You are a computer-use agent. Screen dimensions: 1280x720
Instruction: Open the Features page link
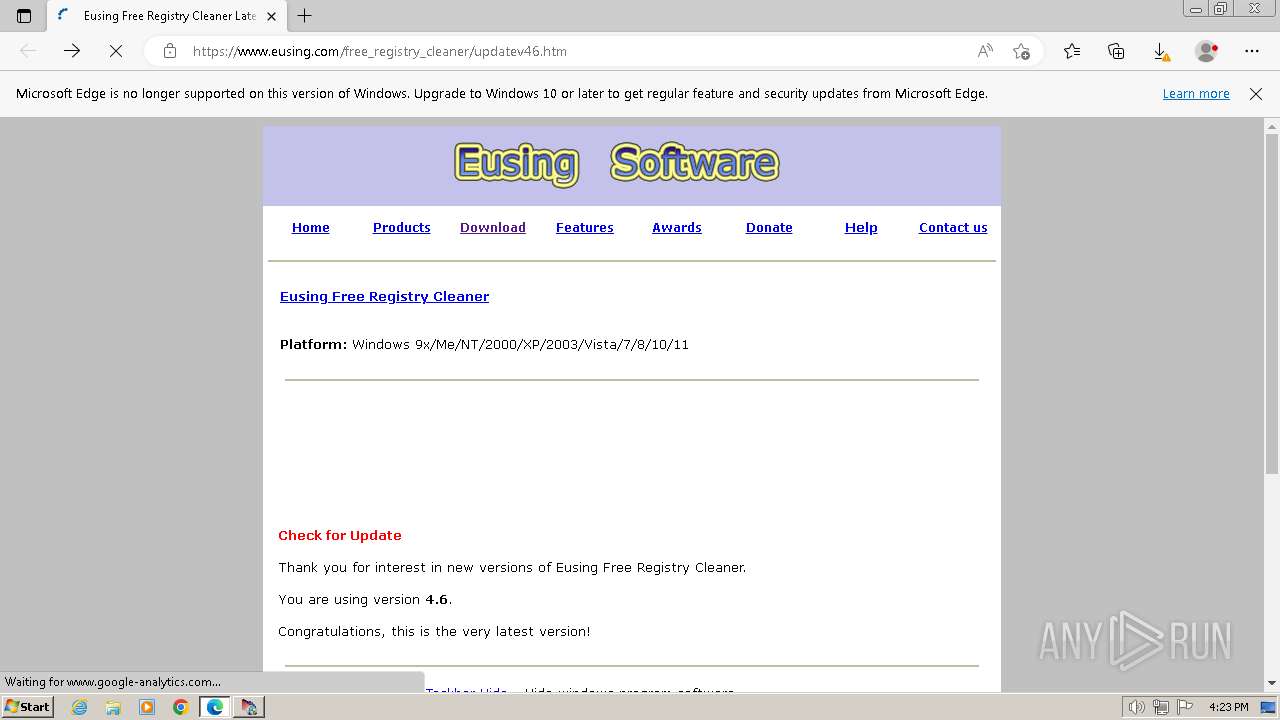point(584,227)
